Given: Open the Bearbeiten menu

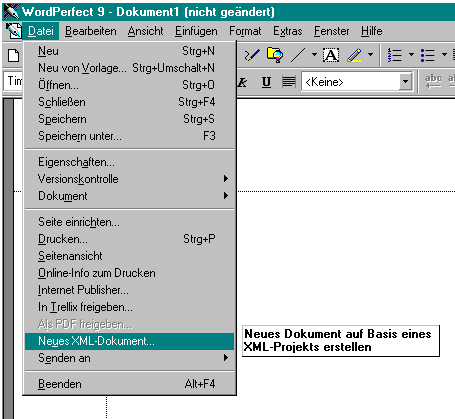Looking at the screenshot, I should point(91,31).
